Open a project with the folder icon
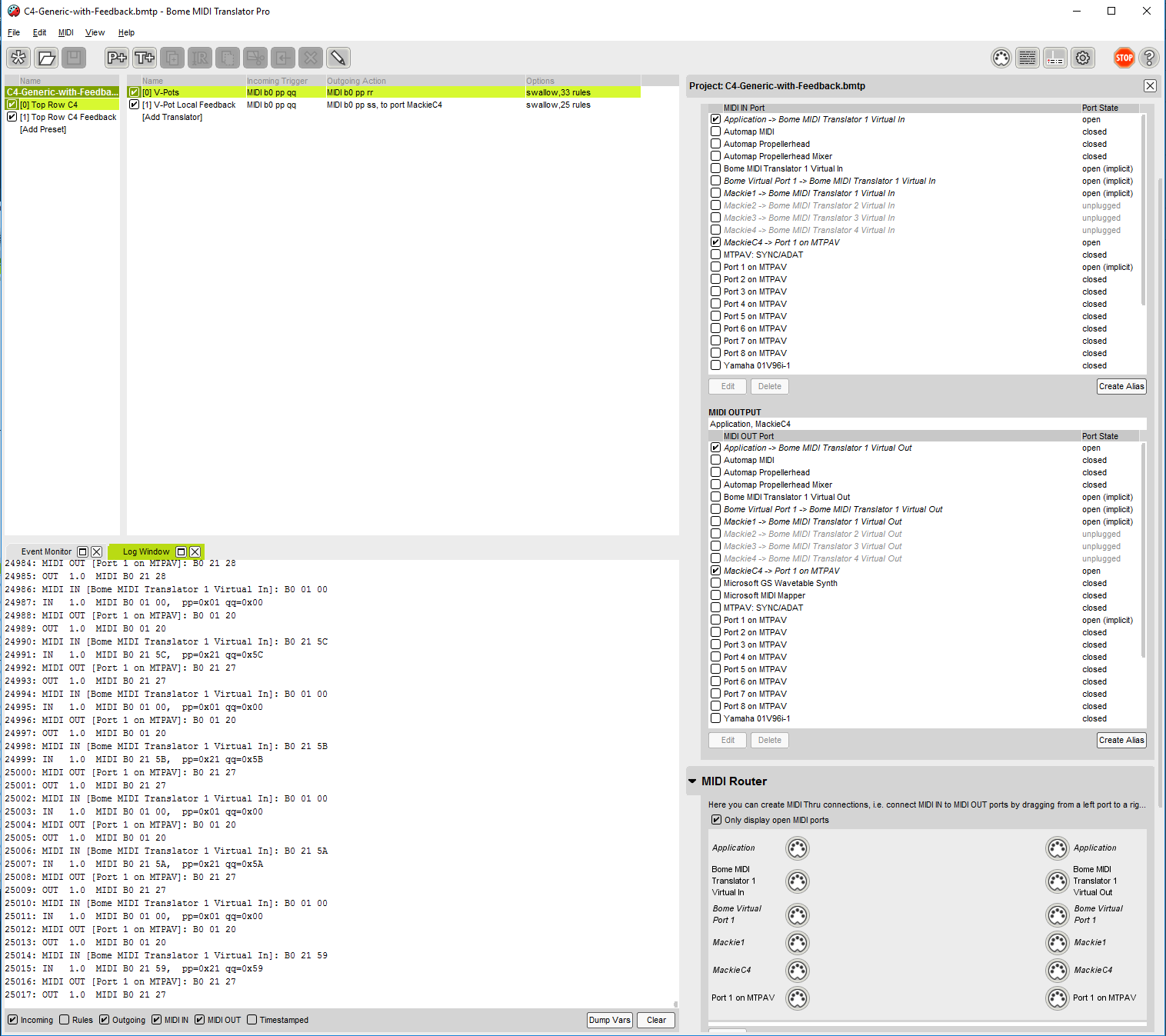 46,58
